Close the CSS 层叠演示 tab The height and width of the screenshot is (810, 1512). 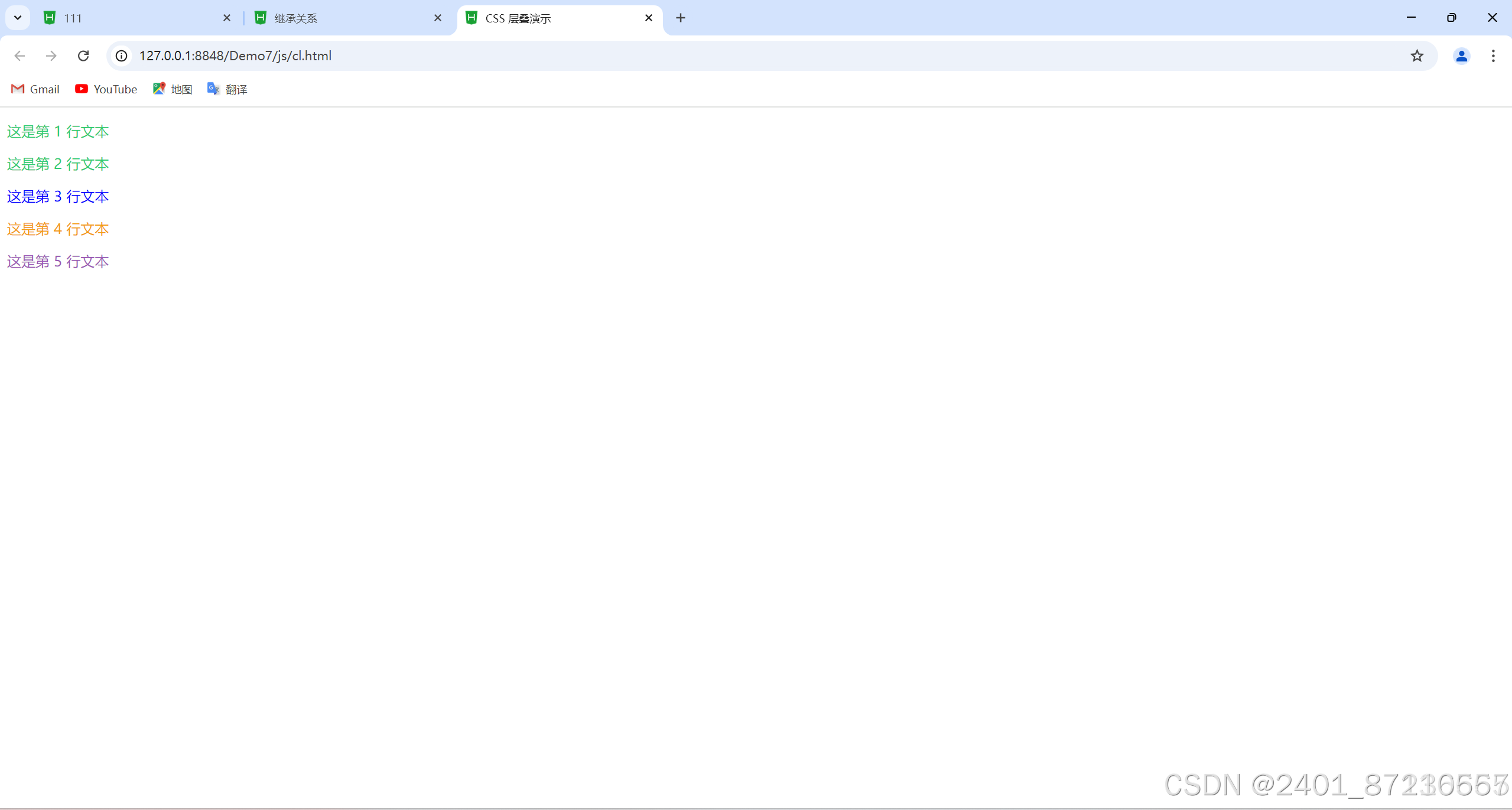[x=649, y=18]
